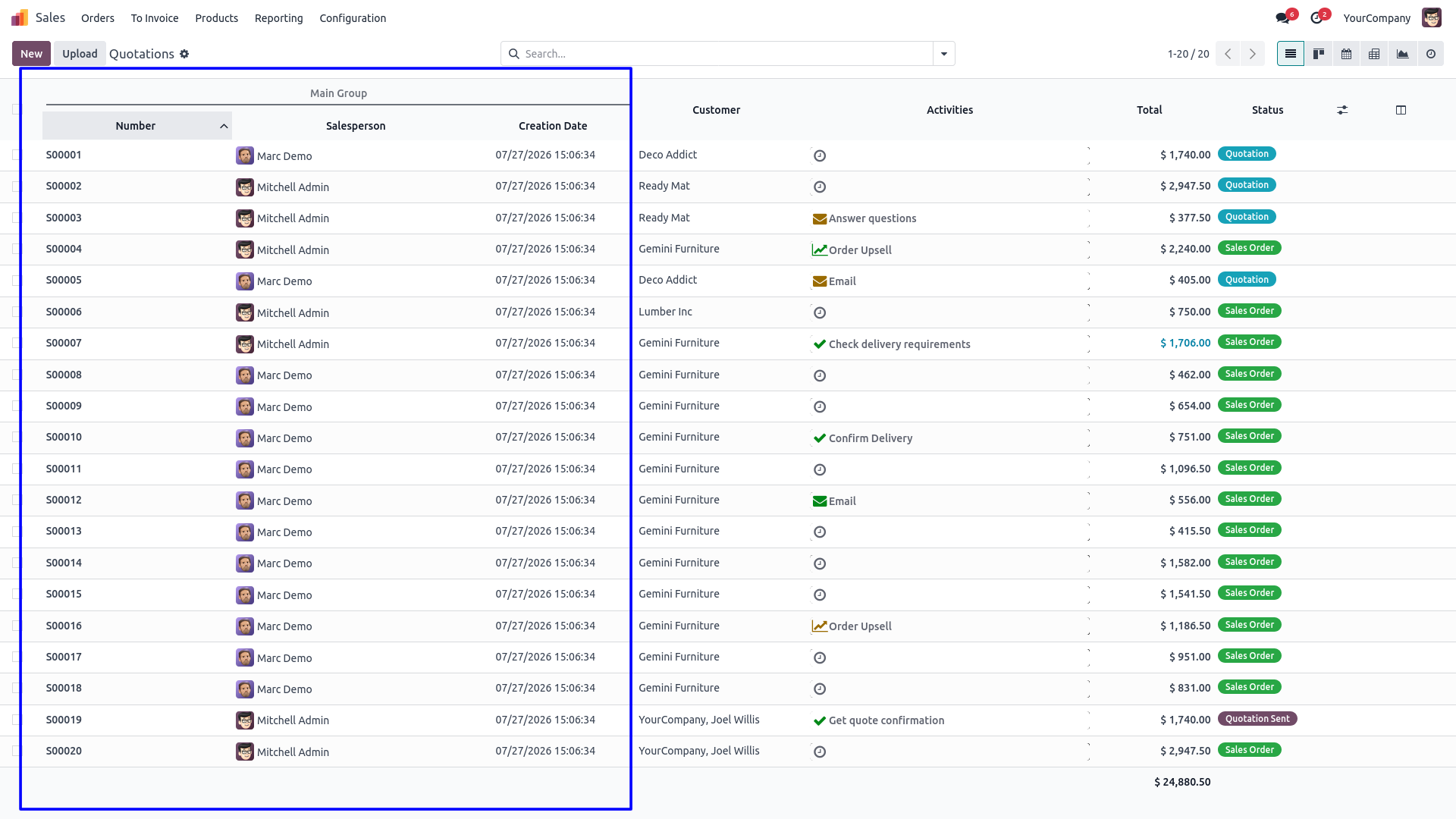Toggle the select-all header checkbox
This screenshot has height=819, width=1456.
17,109
